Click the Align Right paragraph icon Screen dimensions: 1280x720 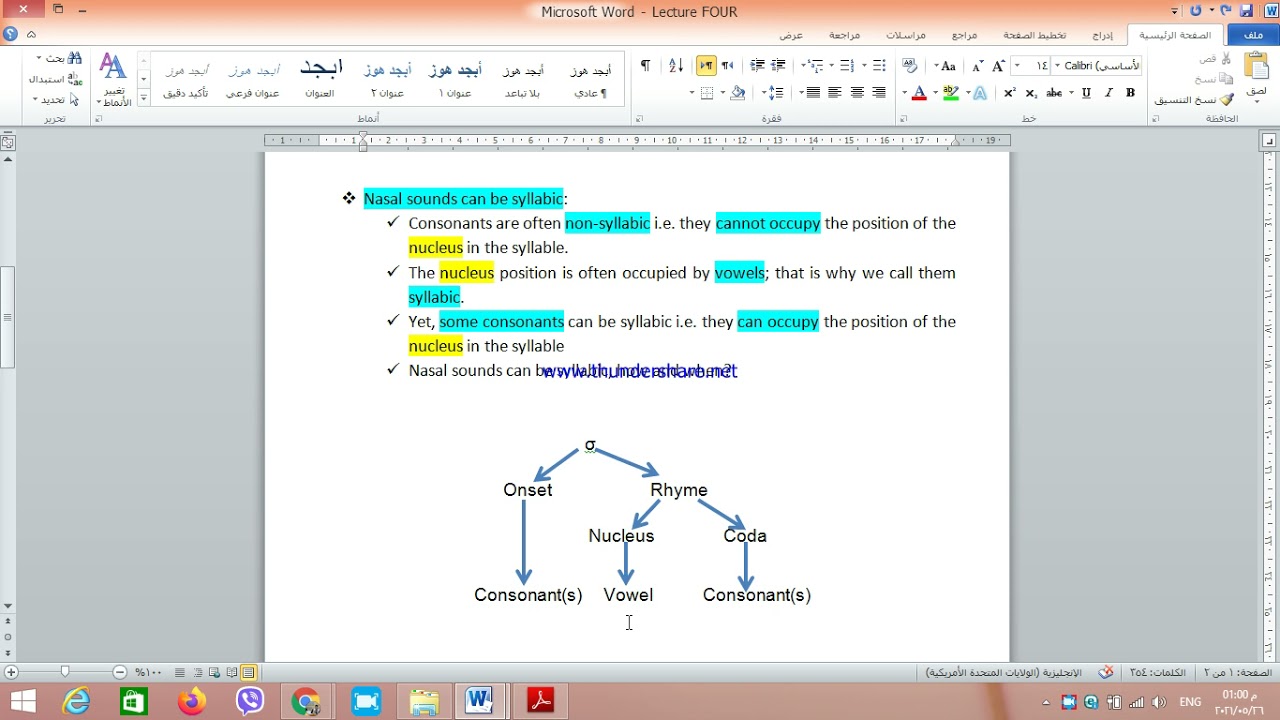tap(879, 93)
